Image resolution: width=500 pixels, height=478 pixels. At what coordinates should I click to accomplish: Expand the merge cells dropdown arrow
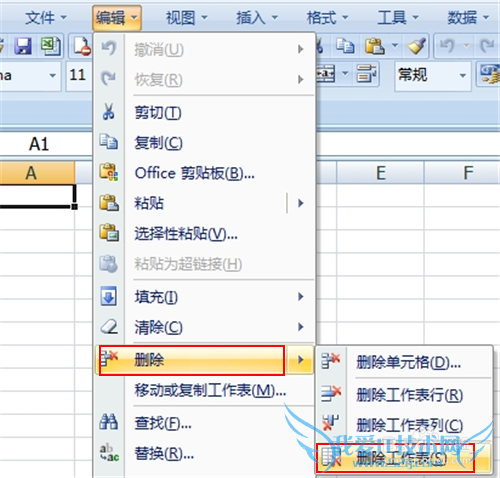click(x=345, y=74)
